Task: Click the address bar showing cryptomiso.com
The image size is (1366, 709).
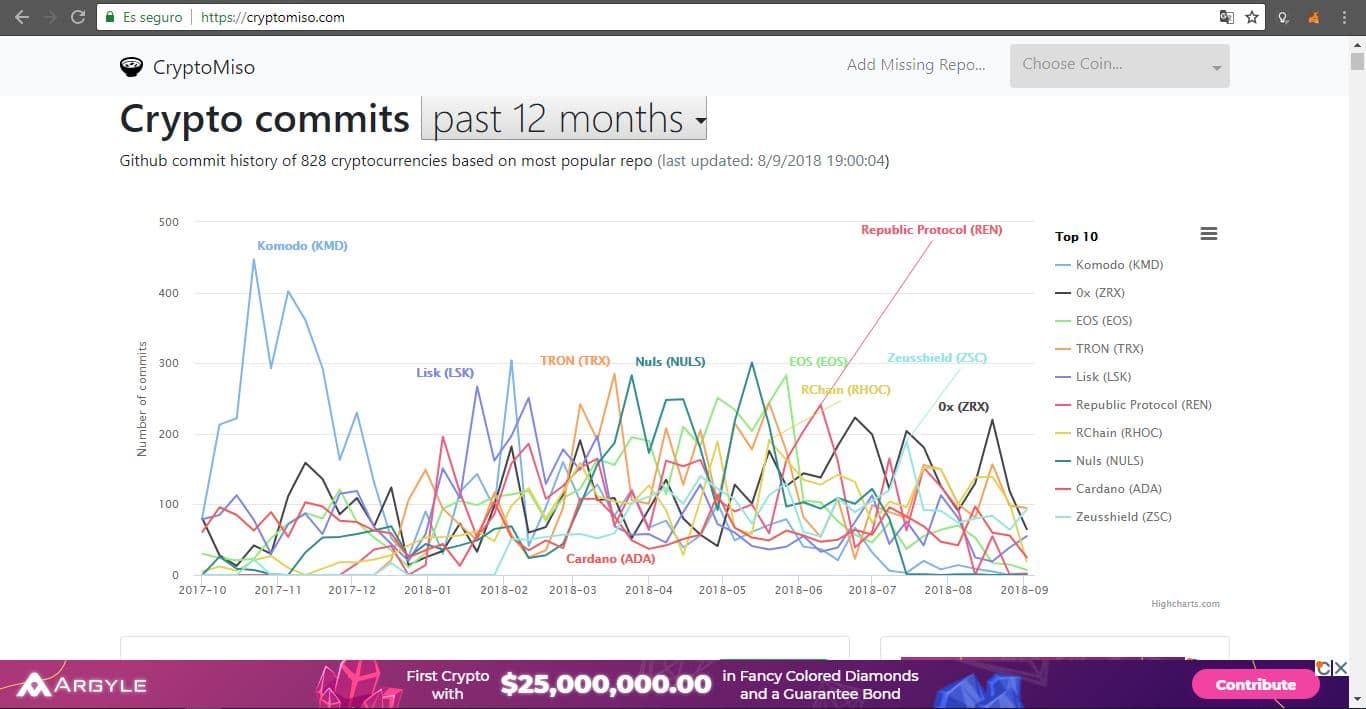Action: [x=600, y=17]
